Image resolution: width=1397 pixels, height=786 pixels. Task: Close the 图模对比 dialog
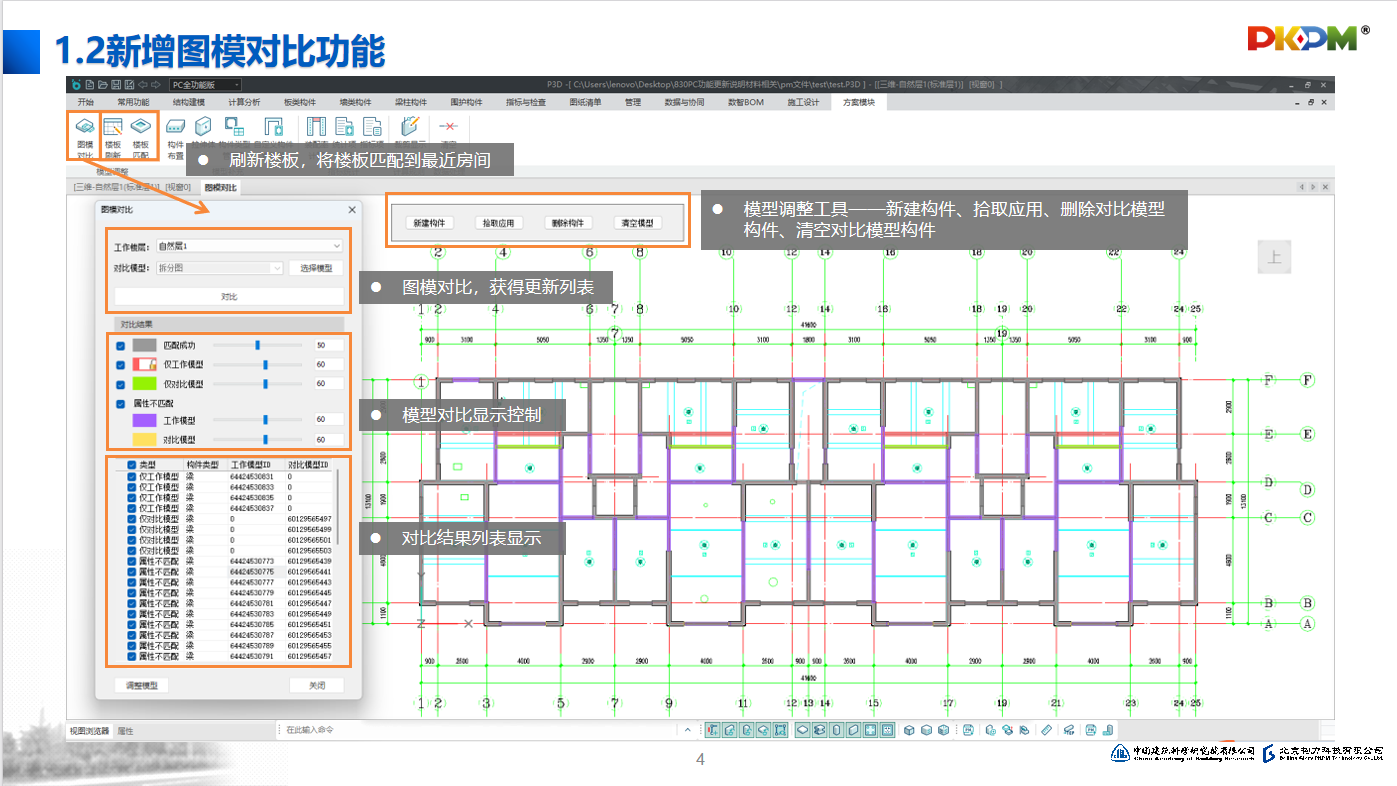point(351,210)
